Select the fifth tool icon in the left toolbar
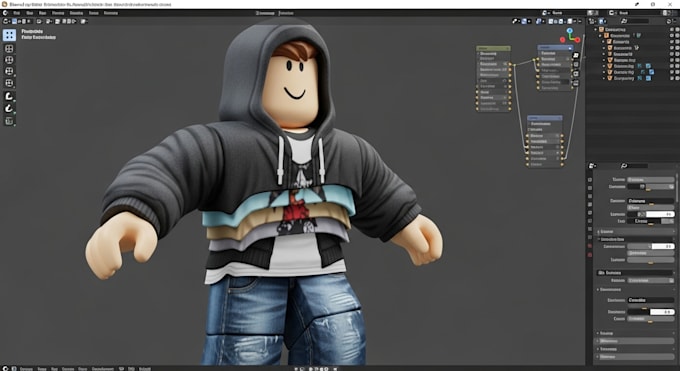 pos(9,83)
